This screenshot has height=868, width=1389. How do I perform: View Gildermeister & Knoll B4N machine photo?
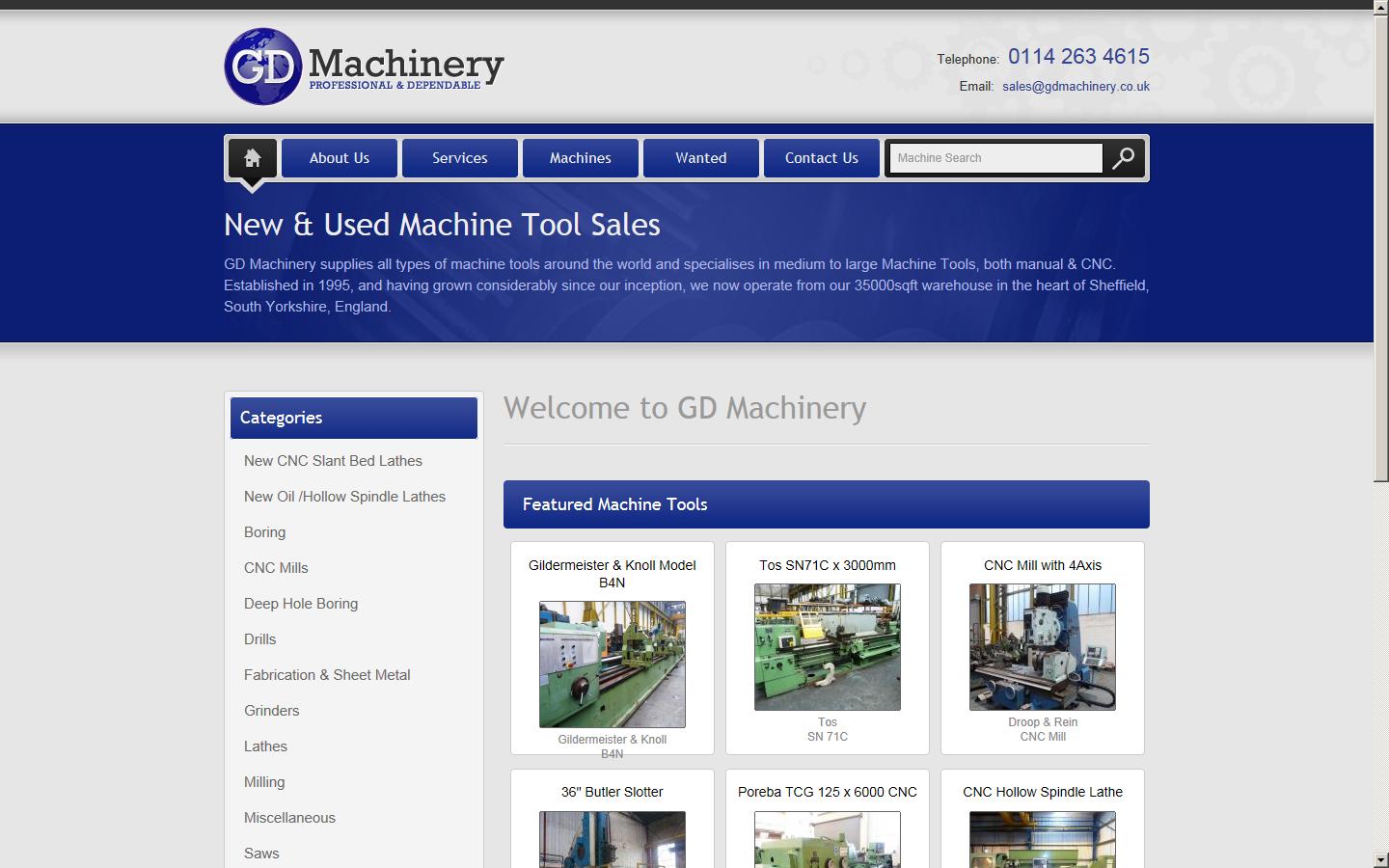coord(613,665)
